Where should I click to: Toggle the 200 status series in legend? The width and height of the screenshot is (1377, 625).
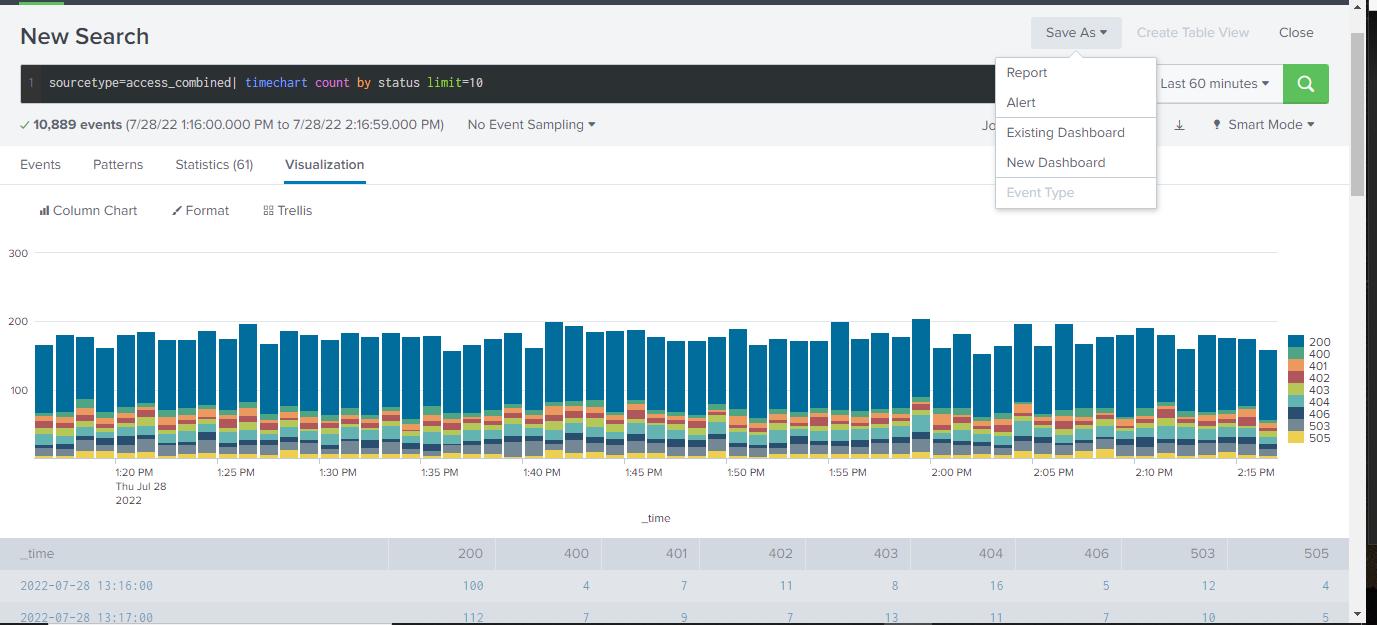coord(1319,342)
